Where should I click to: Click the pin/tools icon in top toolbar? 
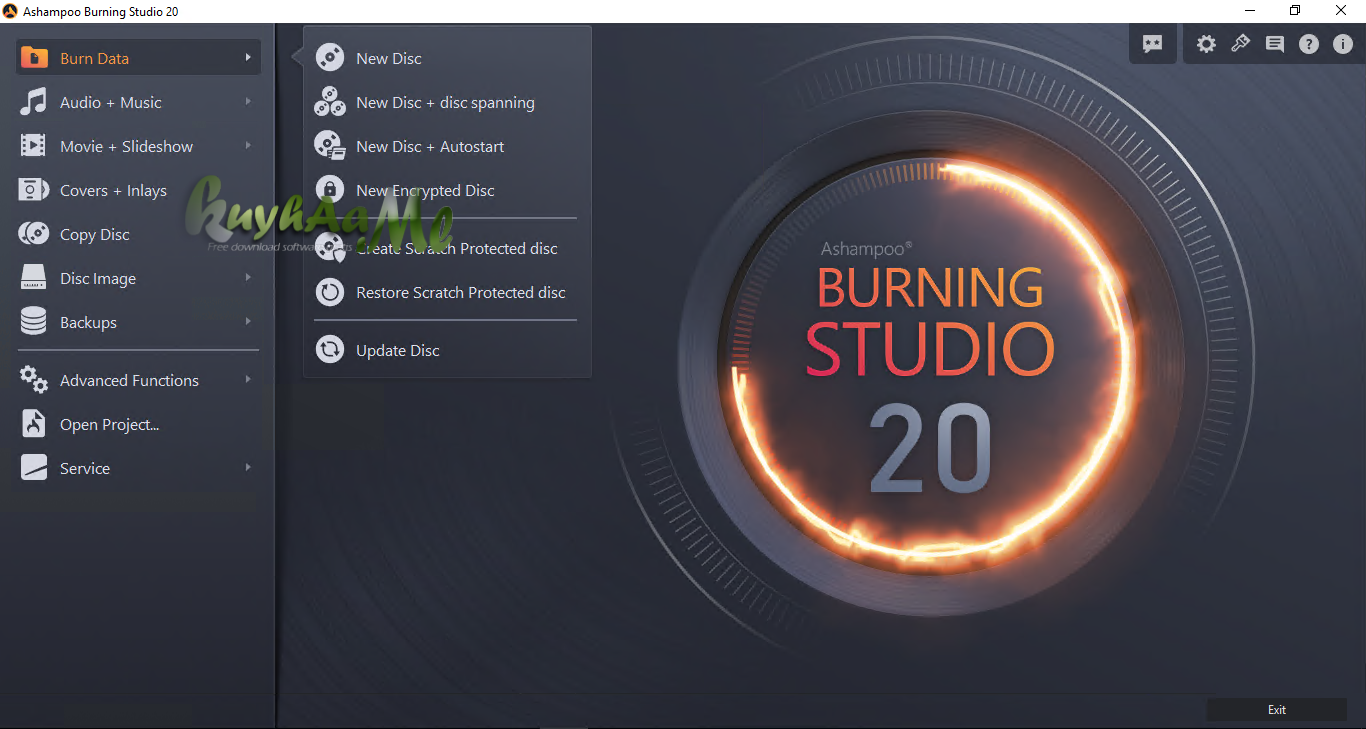pyautogui.click(x=1240, y=44)
